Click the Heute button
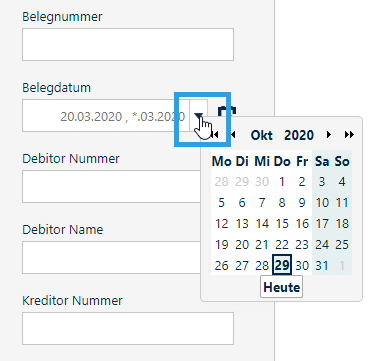The image size is (383, 361). pos(282,287)
